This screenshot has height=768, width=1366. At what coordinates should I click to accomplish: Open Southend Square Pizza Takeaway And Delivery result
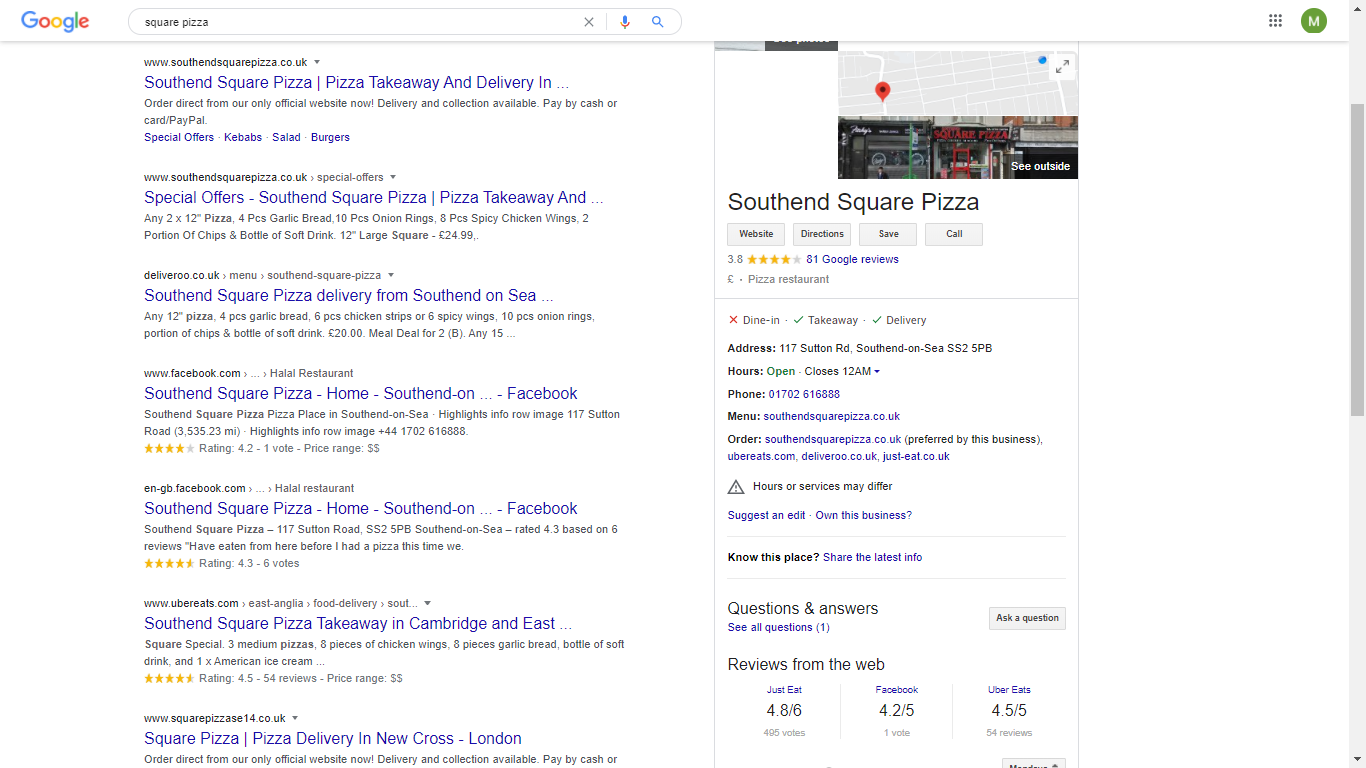coord(356,83)
